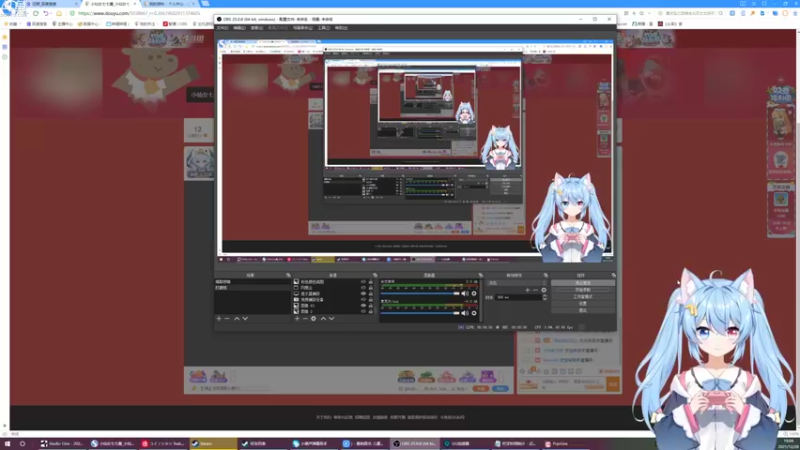Move scene down in Scenes panel
The width and height of the screenshot is (800, 450).
[x=245, y=318]
